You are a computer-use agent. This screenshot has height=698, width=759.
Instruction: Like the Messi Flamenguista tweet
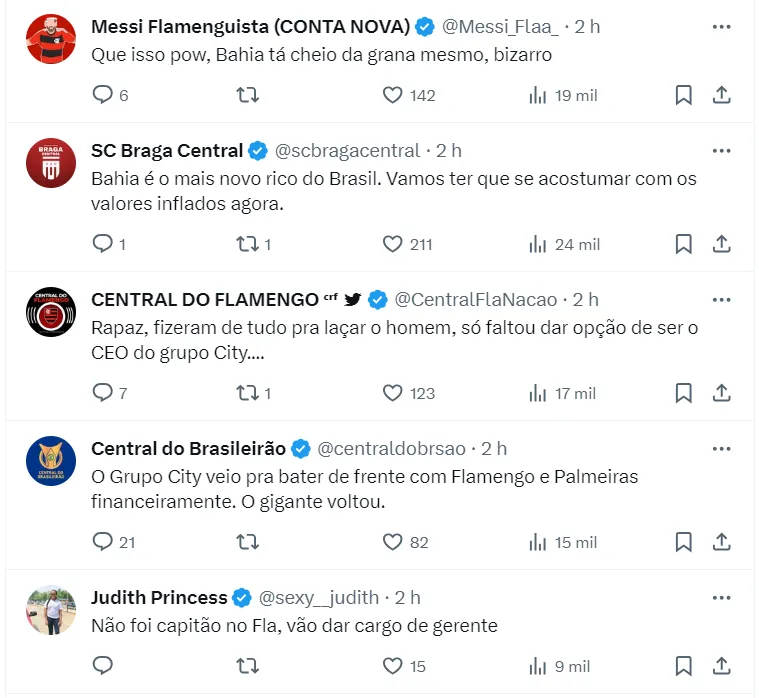tap(393, 95)
